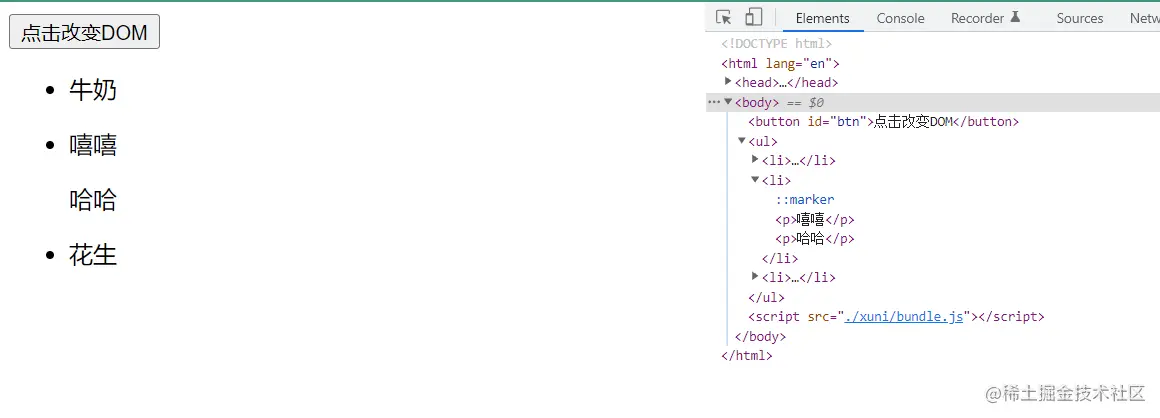
Task: Open the Recorder flask icon
Action: pyautogui.click(x=1015, y=17)
